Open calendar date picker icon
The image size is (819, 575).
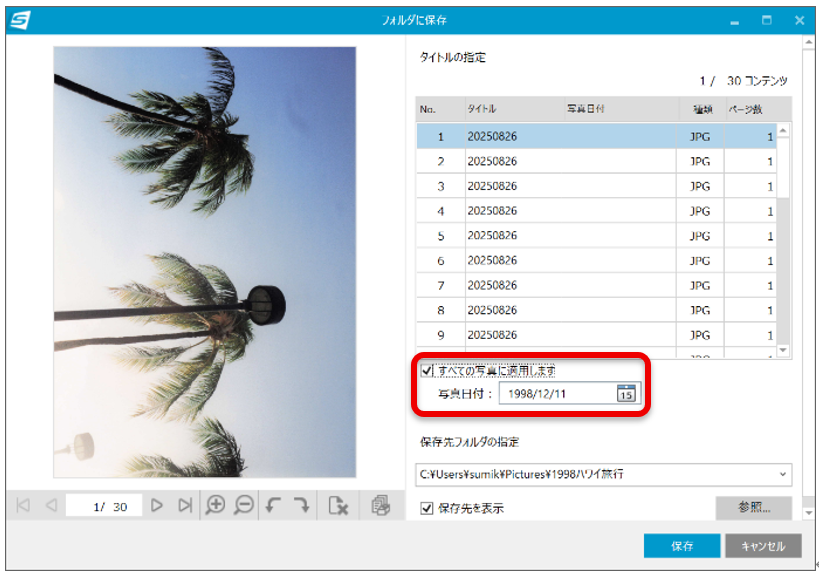(626, 393)
